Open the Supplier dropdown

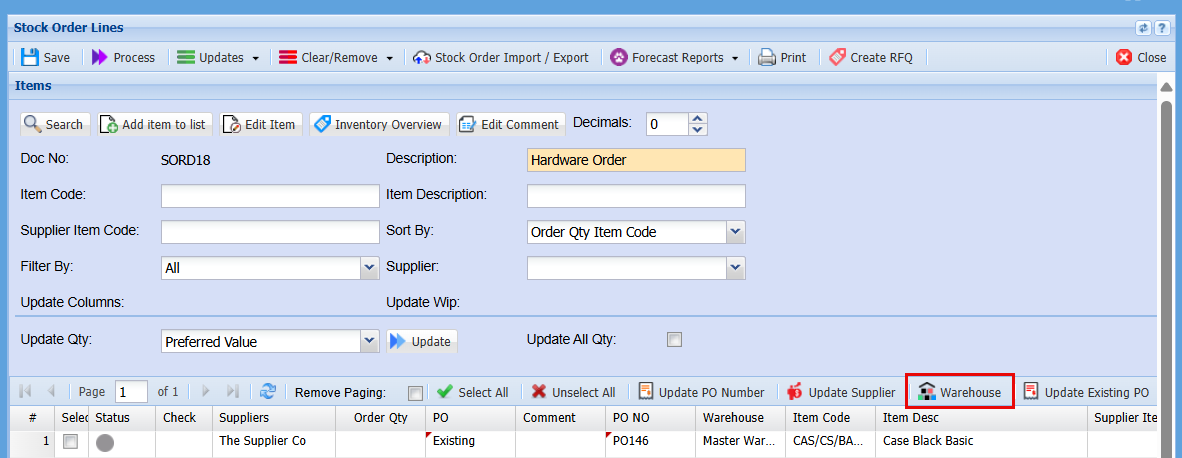pyautogui.click(x=736, y=267)
